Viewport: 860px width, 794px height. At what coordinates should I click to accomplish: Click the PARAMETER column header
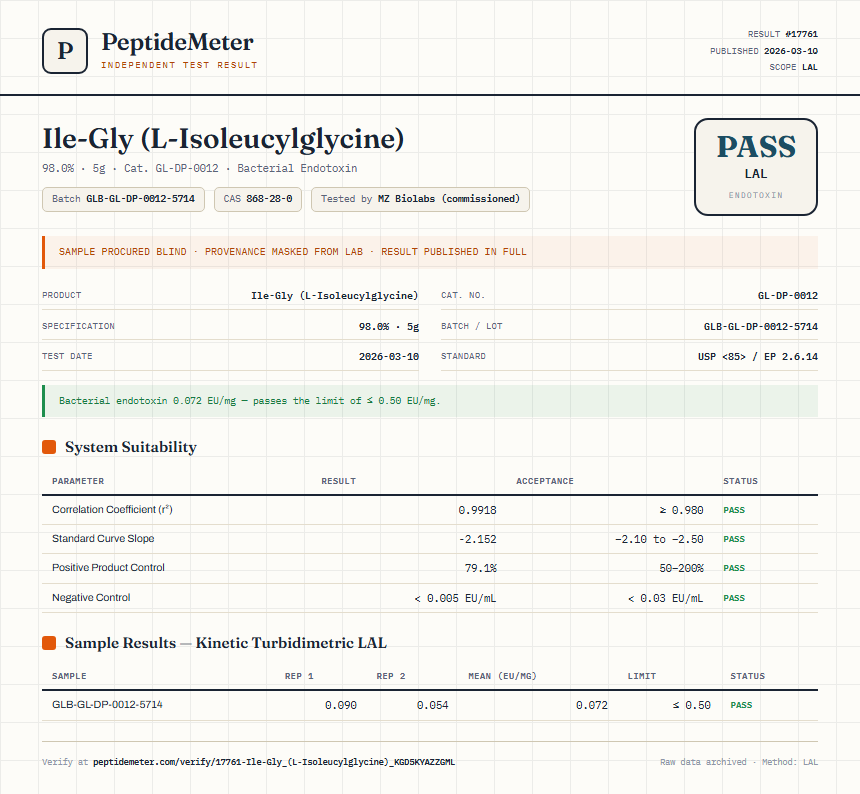point(78,481)
